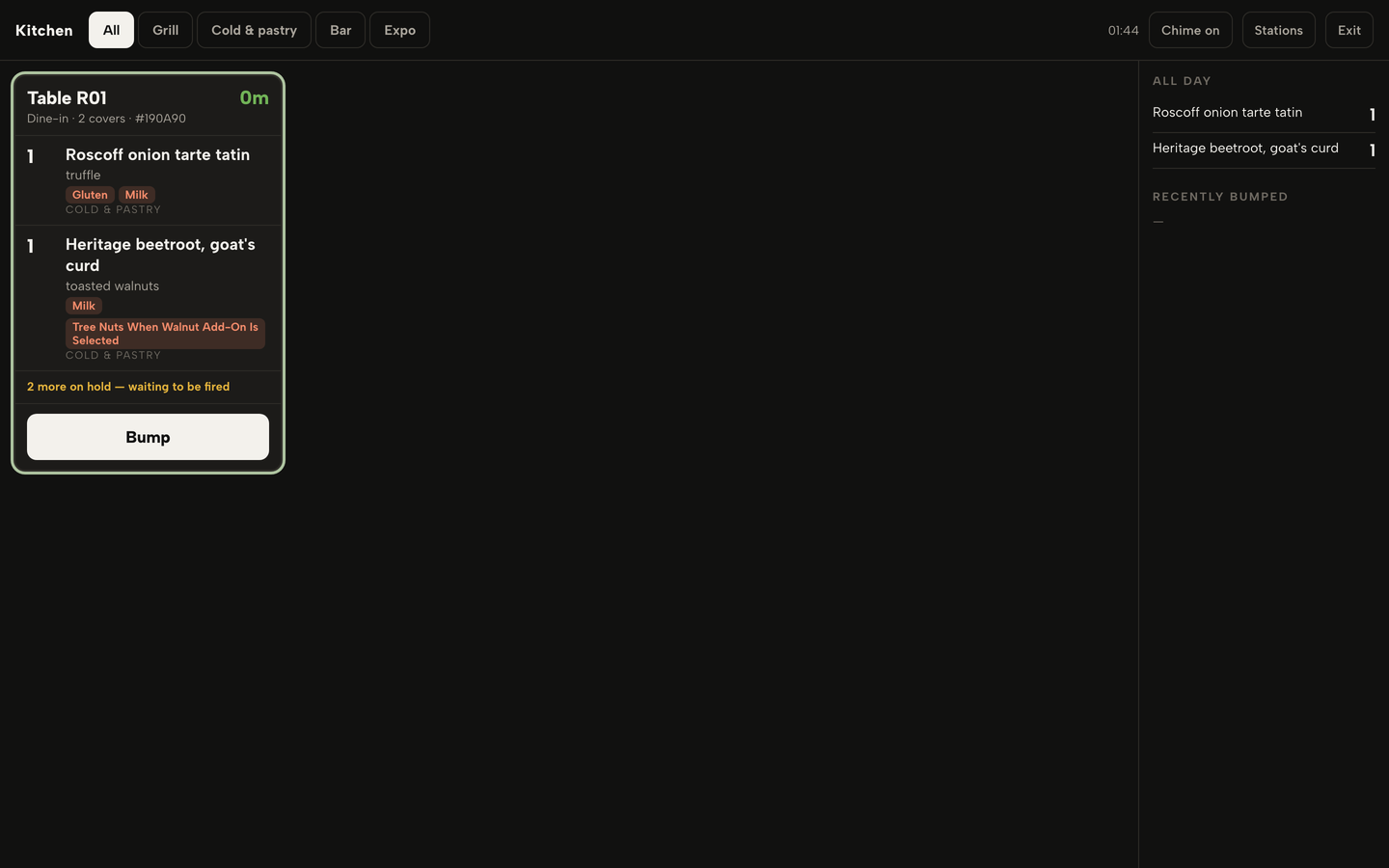This screenshot has height=868, width=1389.
Task: Open the Cold & pastry tab
Action: [x=254, y=30]
